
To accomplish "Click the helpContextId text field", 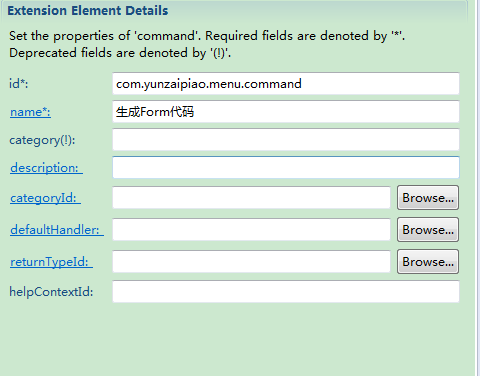I will pos(286,292).
